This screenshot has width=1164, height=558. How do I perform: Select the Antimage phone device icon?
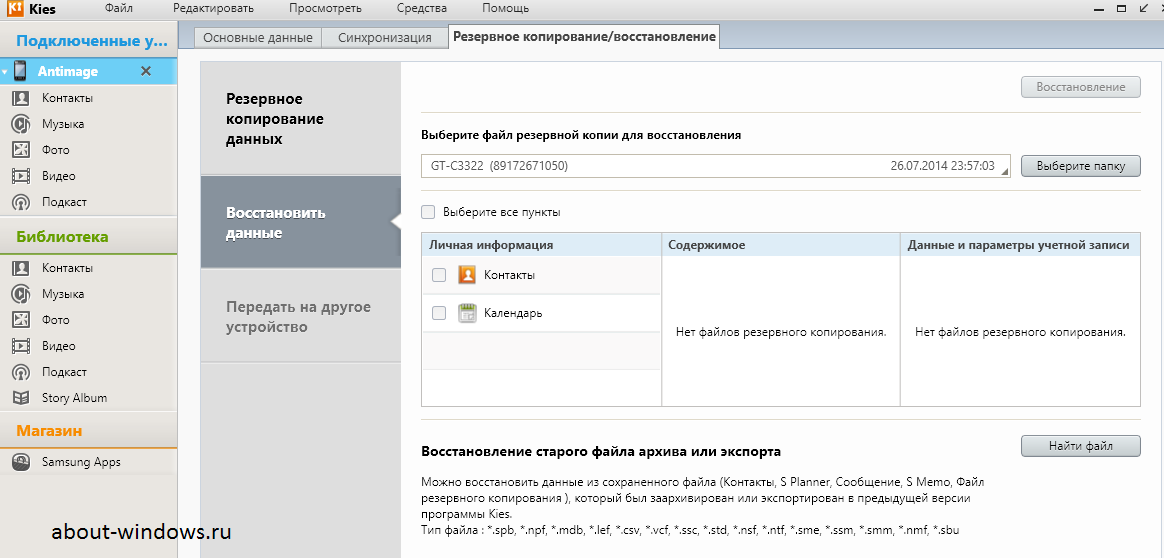coord(20,71)
